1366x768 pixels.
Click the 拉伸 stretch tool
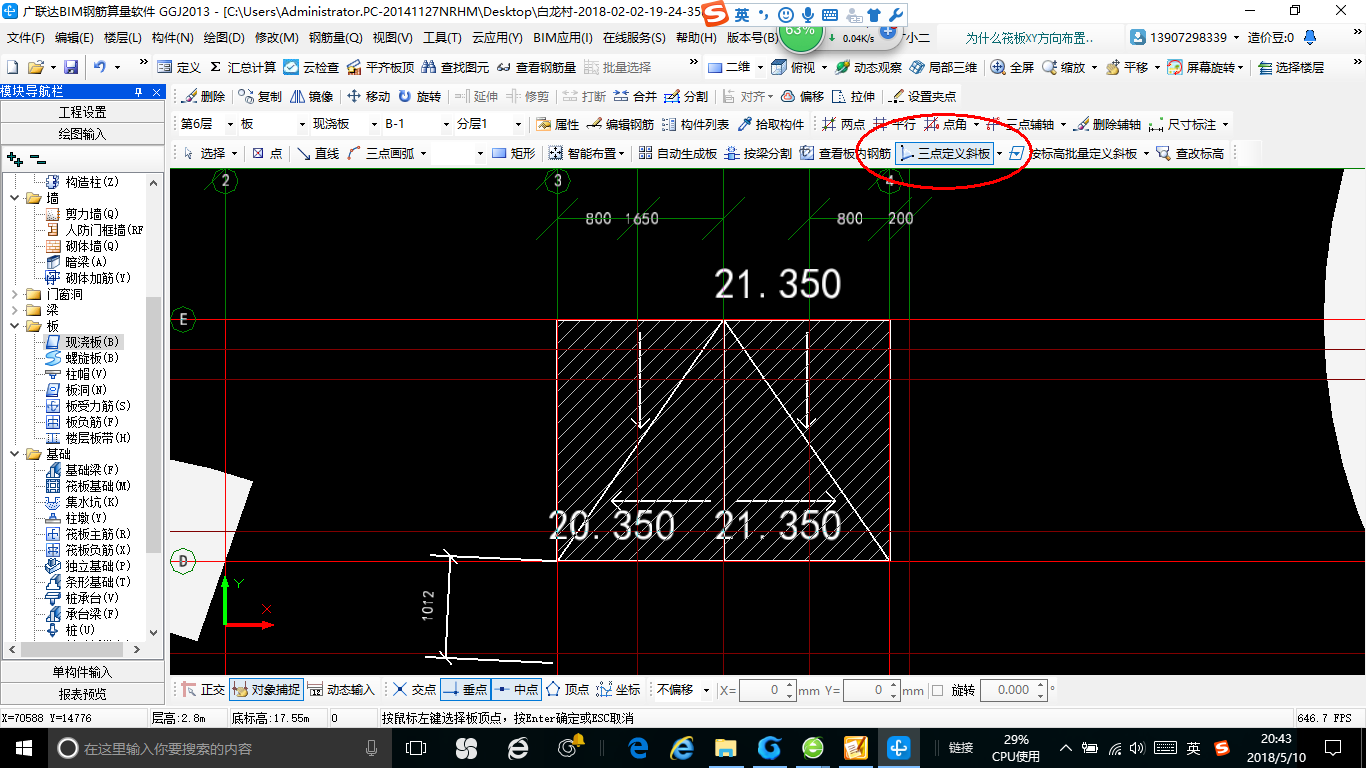854,96
